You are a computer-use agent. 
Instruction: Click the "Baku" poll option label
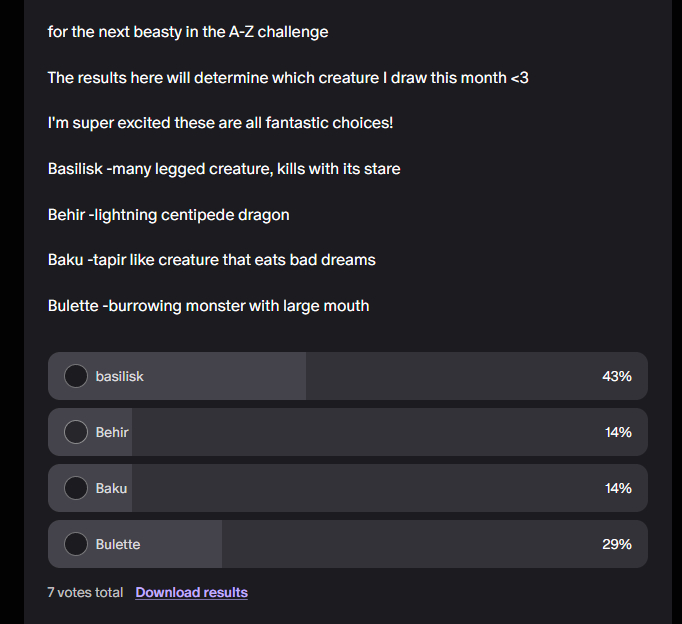111,488
